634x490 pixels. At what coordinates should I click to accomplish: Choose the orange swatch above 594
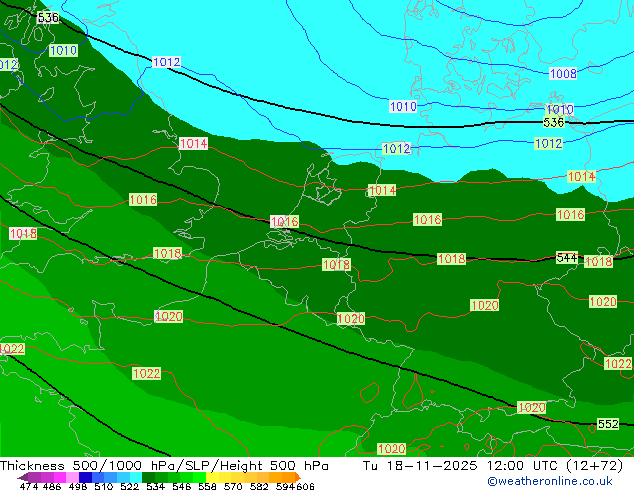(x=288, y=477)
